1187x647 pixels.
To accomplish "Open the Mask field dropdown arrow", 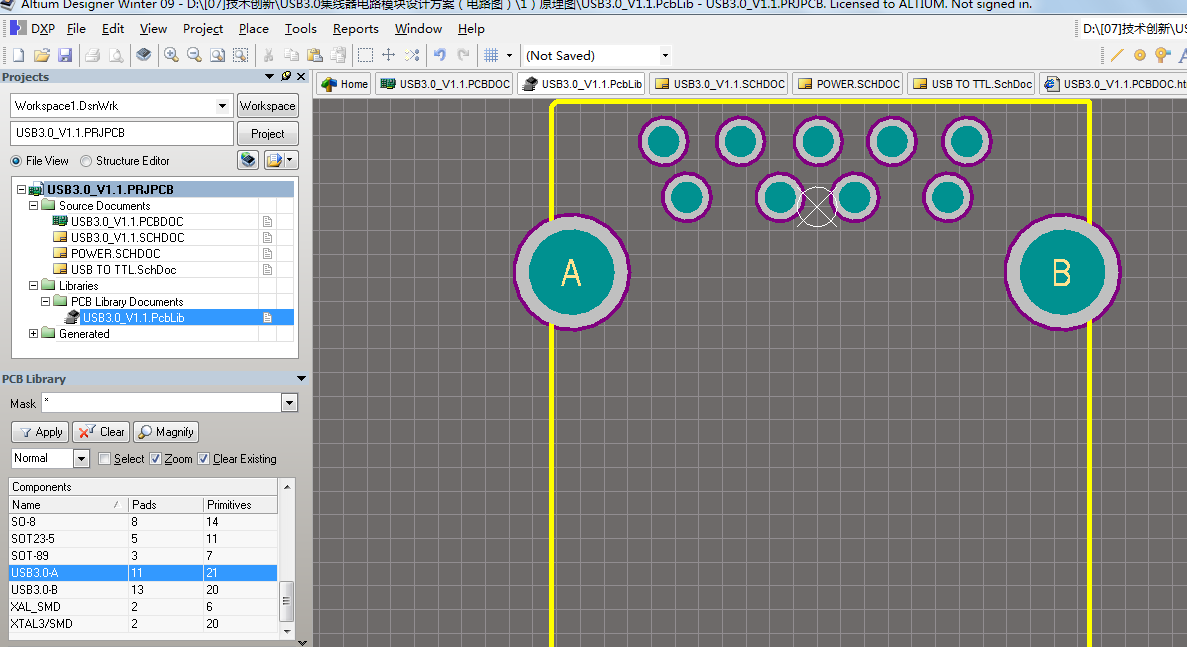I will pos(289,403).
